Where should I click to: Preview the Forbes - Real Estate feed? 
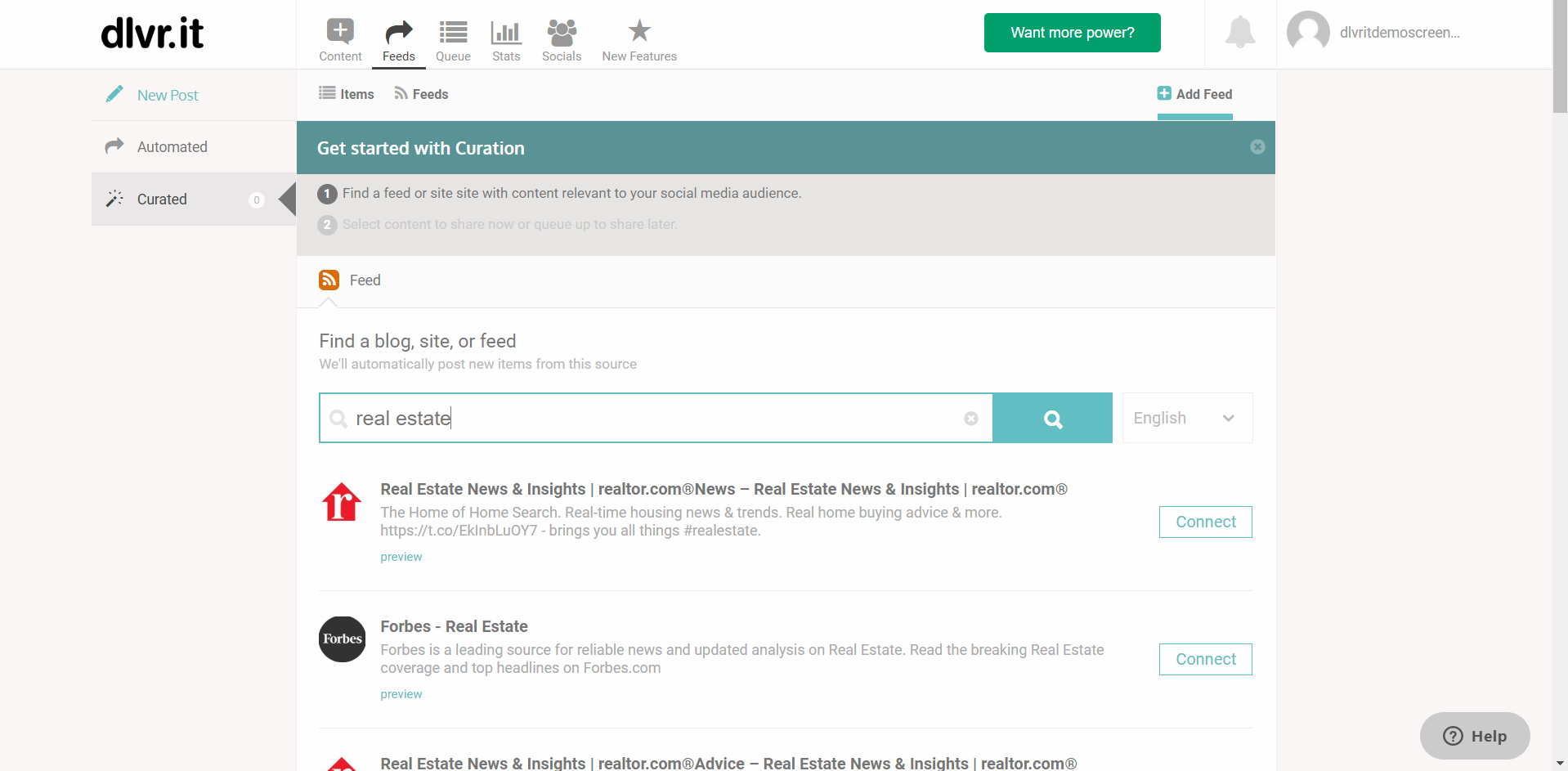pos(401,694)
